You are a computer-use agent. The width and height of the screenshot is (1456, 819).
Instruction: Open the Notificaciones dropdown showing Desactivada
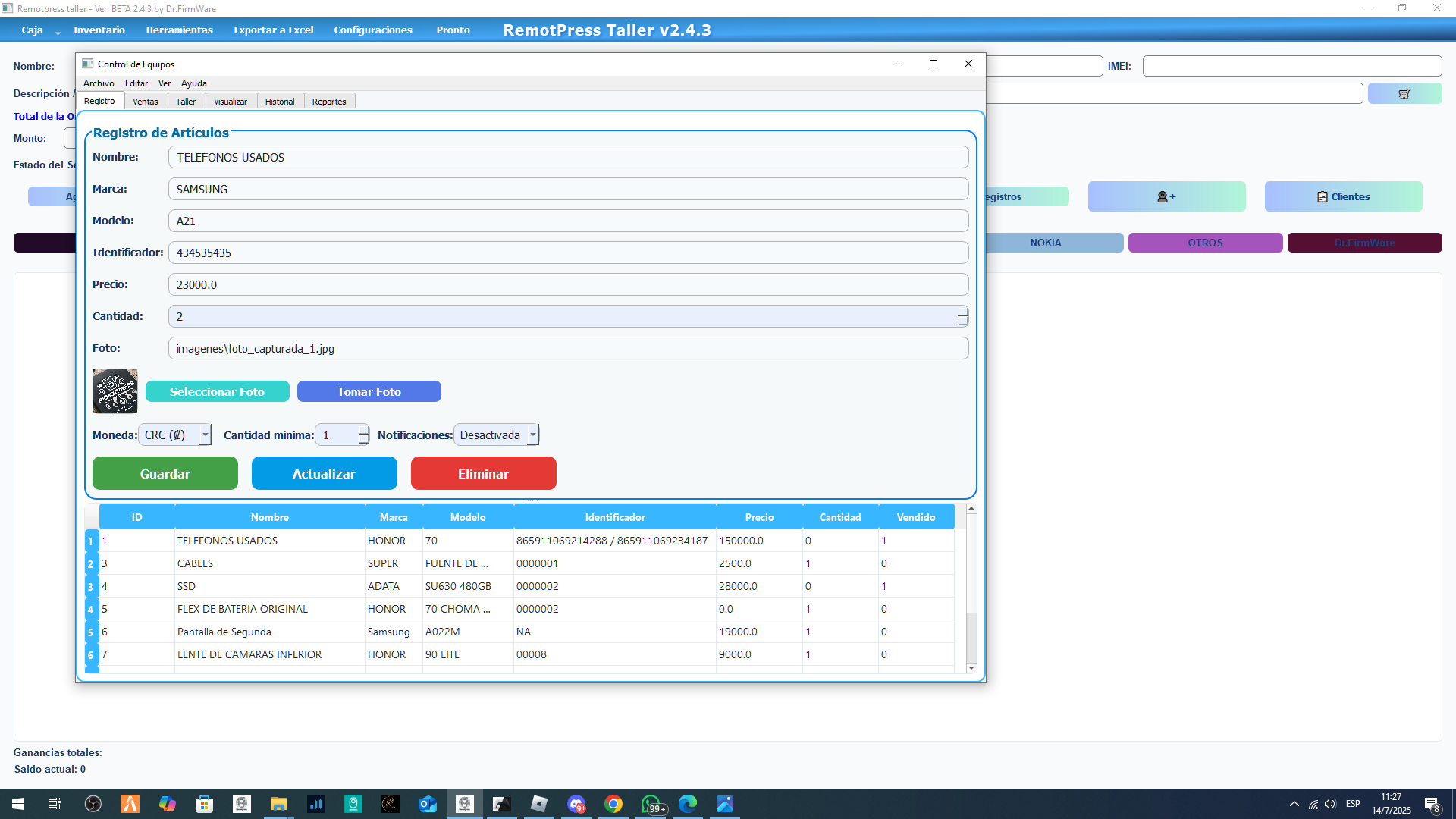pyautogui.click(x=533, y=435)
